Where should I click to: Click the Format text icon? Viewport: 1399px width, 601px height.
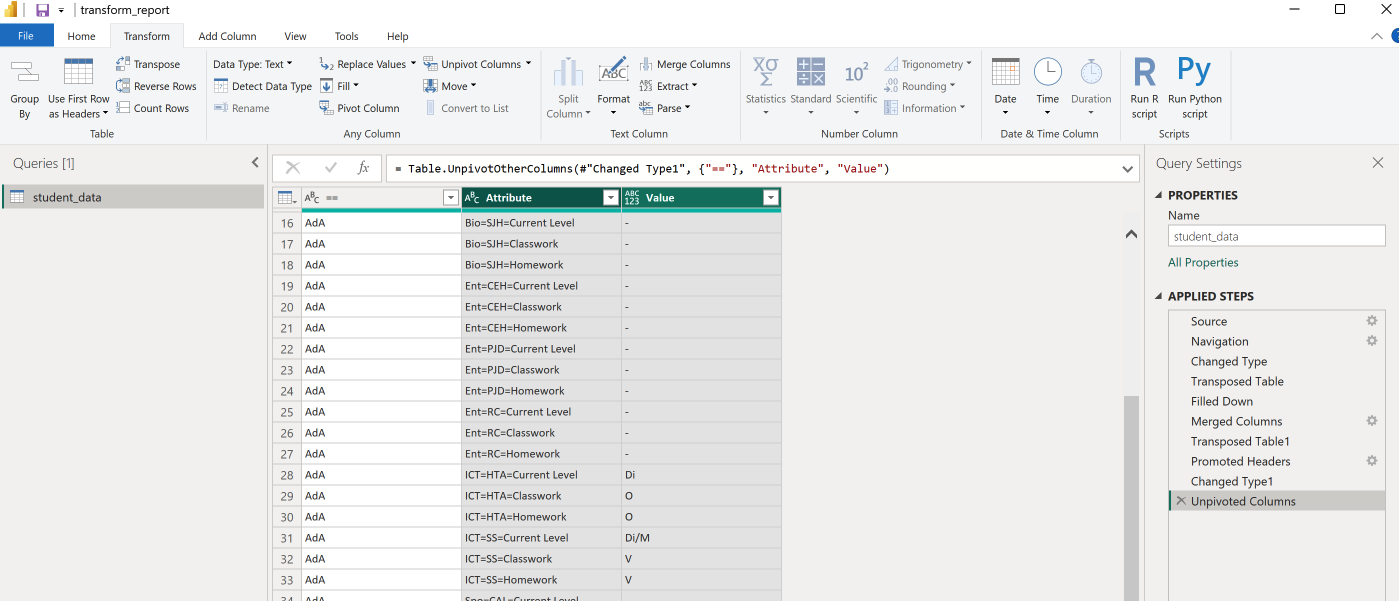point(613,72)
